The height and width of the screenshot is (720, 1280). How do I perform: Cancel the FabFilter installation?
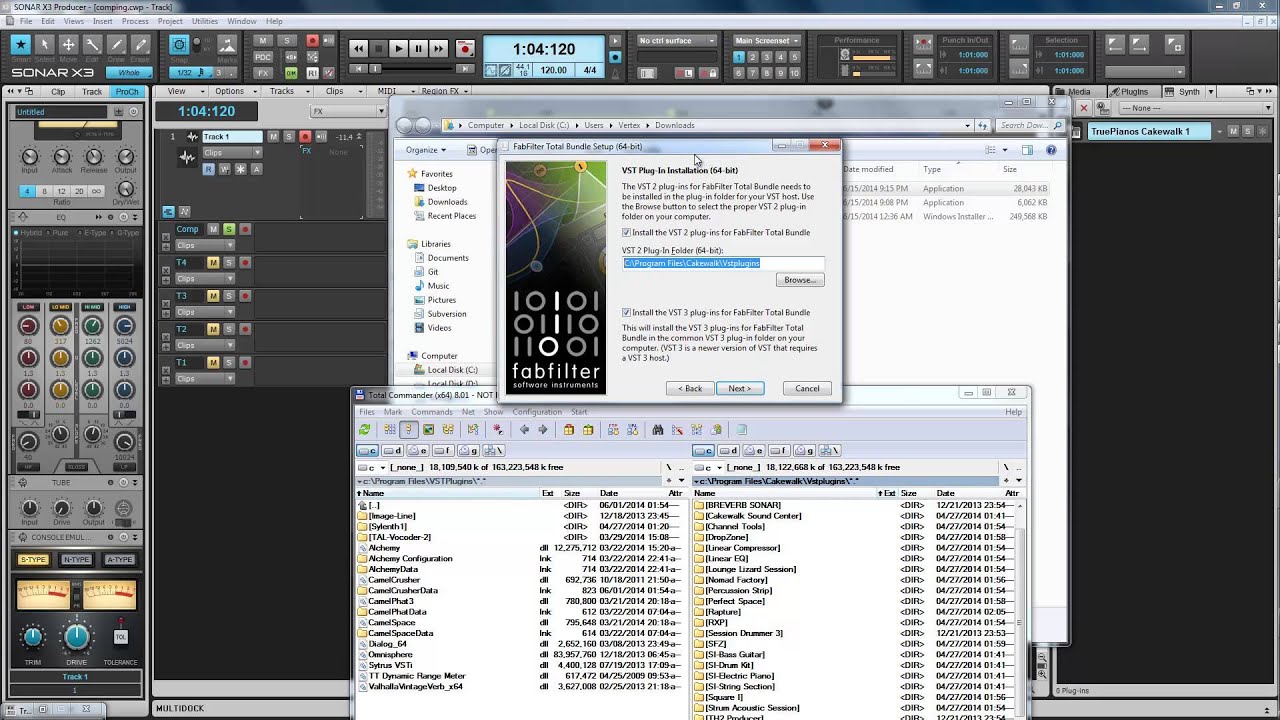807,388
